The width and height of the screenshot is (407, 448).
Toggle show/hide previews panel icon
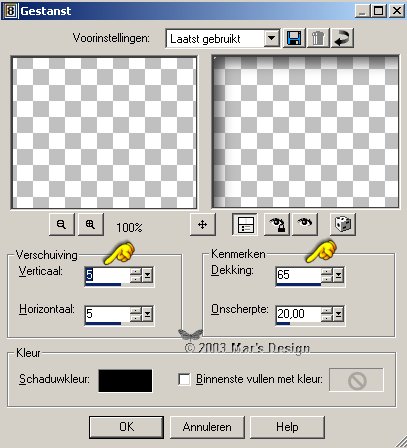click(x=244, y=225)
